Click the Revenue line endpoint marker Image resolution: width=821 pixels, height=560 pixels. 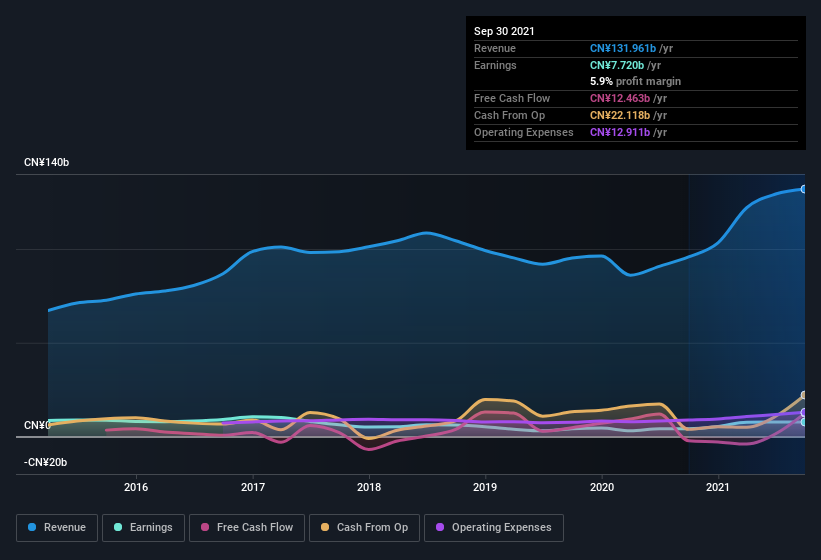coord(804,189)
